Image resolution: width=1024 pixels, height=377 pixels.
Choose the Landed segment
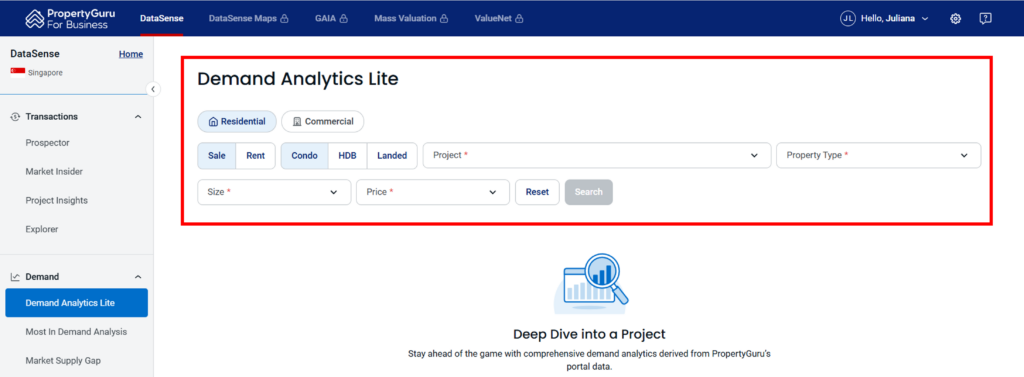pyautogui.click(x=392, y=156)
